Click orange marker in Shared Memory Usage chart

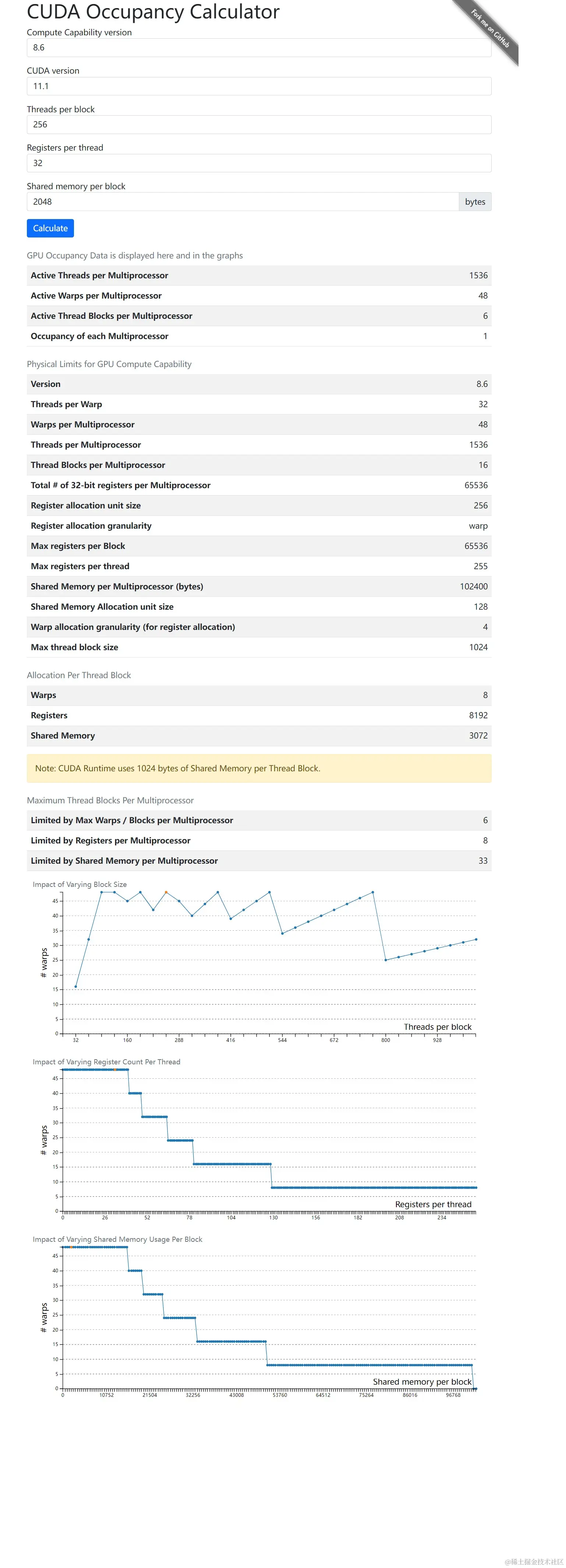71,1247
